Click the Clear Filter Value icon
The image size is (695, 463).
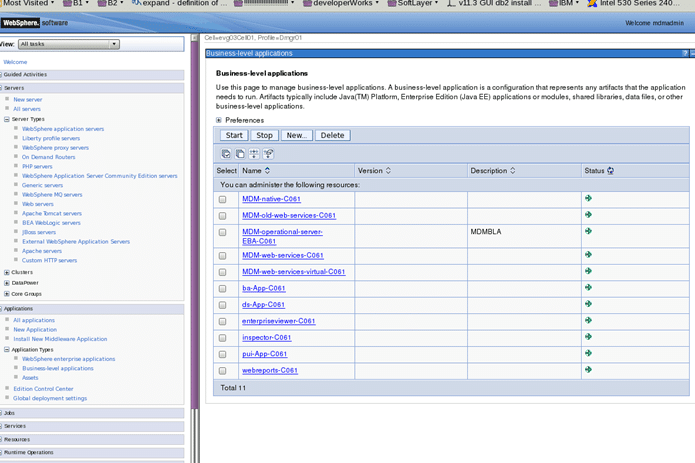(268, 154)
